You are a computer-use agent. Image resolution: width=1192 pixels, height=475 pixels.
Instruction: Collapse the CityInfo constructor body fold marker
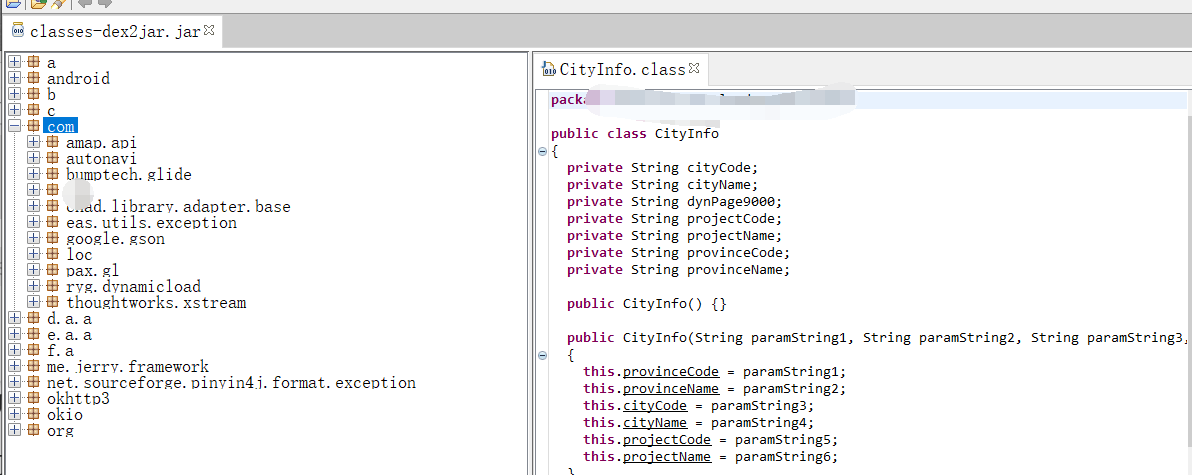(x=542, y=355)
